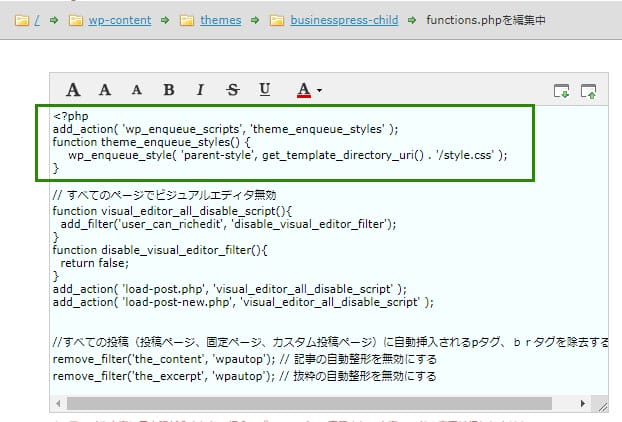Choose the smallest font size A icon
This screenshot has width=622, height=422.
point(136,91)
